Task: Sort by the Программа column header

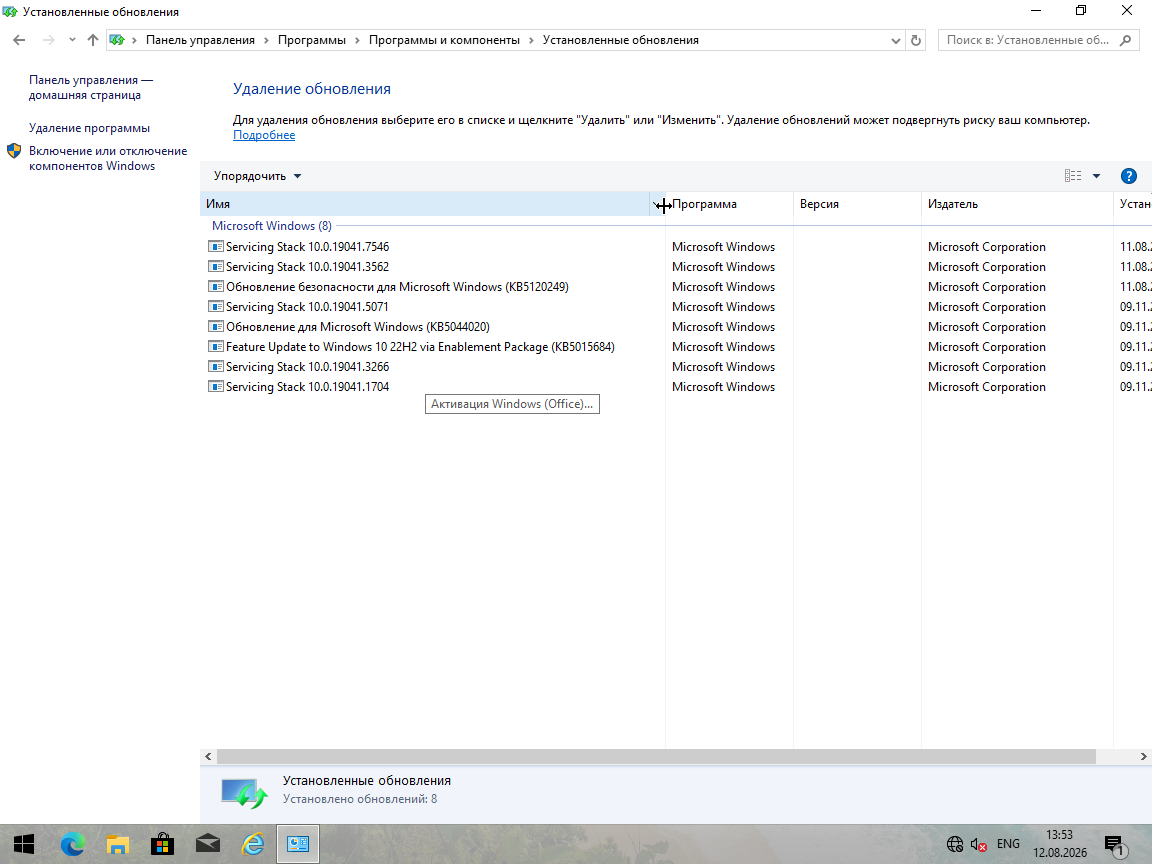Action: coord(729,204)
